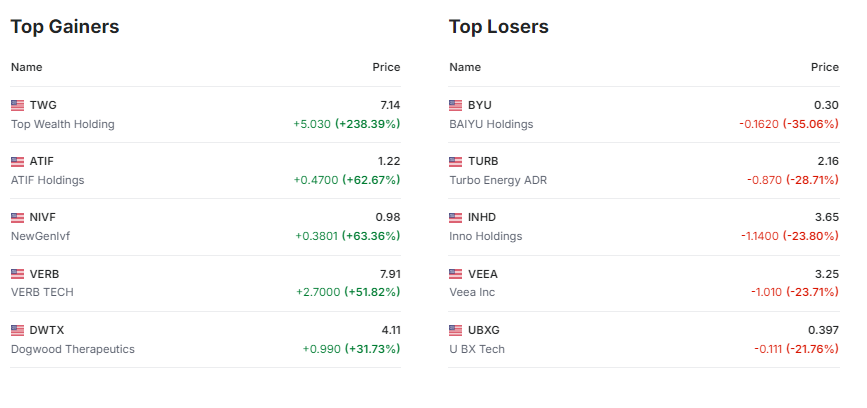
Task: Click the US flag icon beside VERB
Action: point(17,273)
